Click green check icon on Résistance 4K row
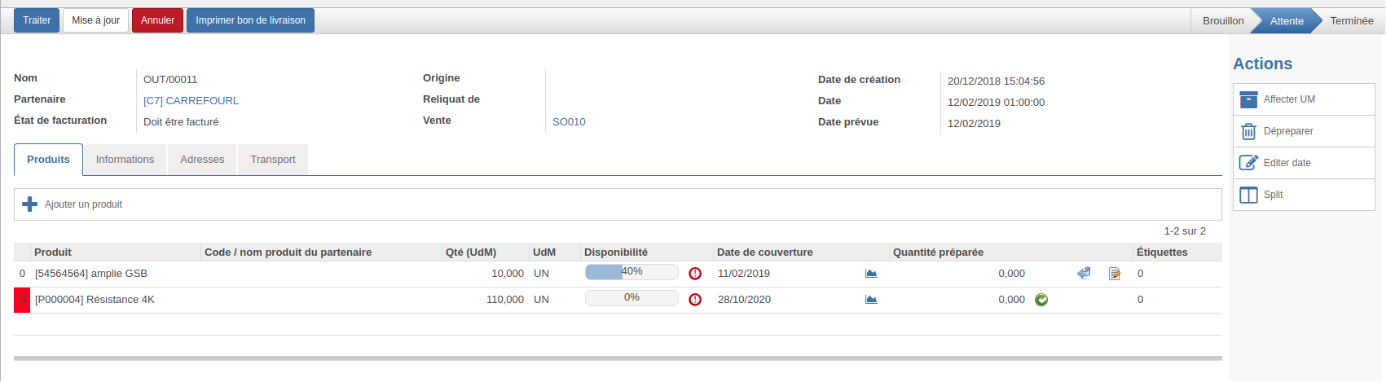 pos(1041,299)
